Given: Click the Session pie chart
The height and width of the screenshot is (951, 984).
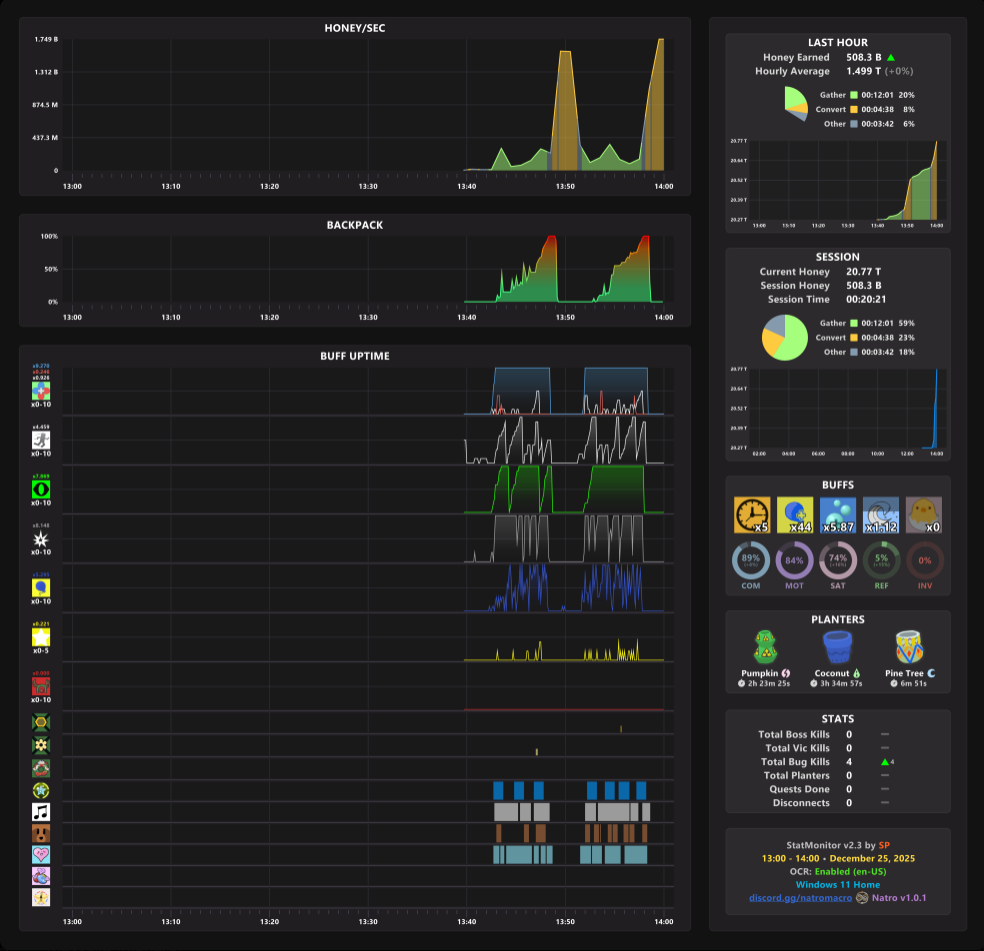Looking at the screenshot, I should click(x=784, y=338).
